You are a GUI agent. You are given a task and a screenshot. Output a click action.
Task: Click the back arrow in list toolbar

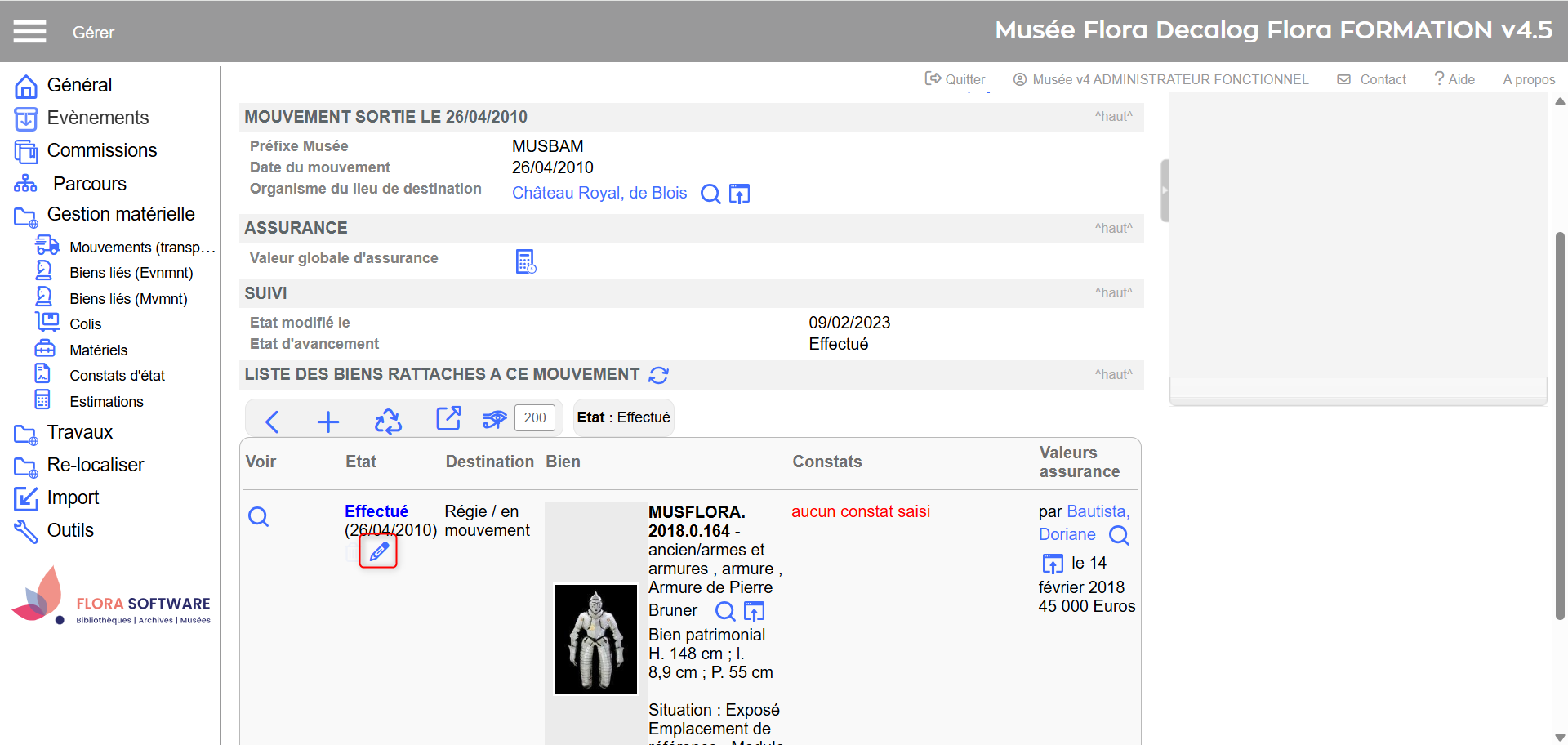click(x=273, y=422)
